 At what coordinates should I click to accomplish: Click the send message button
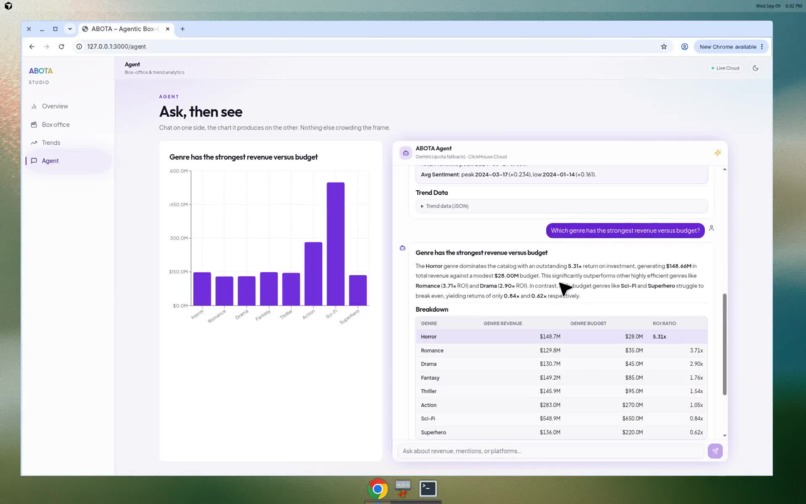715,451
